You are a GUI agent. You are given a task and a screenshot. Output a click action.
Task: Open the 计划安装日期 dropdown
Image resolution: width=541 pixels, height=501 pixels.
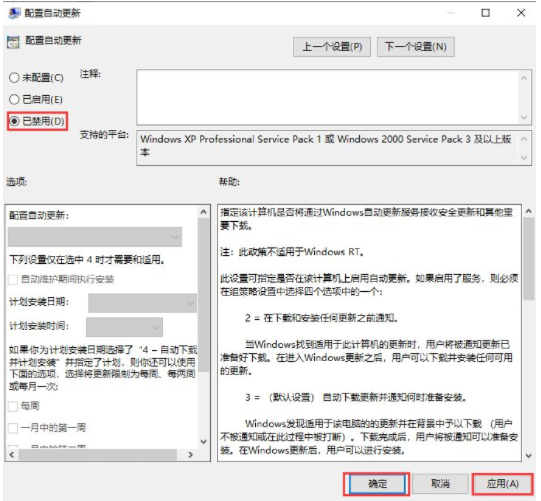point(142,303)
